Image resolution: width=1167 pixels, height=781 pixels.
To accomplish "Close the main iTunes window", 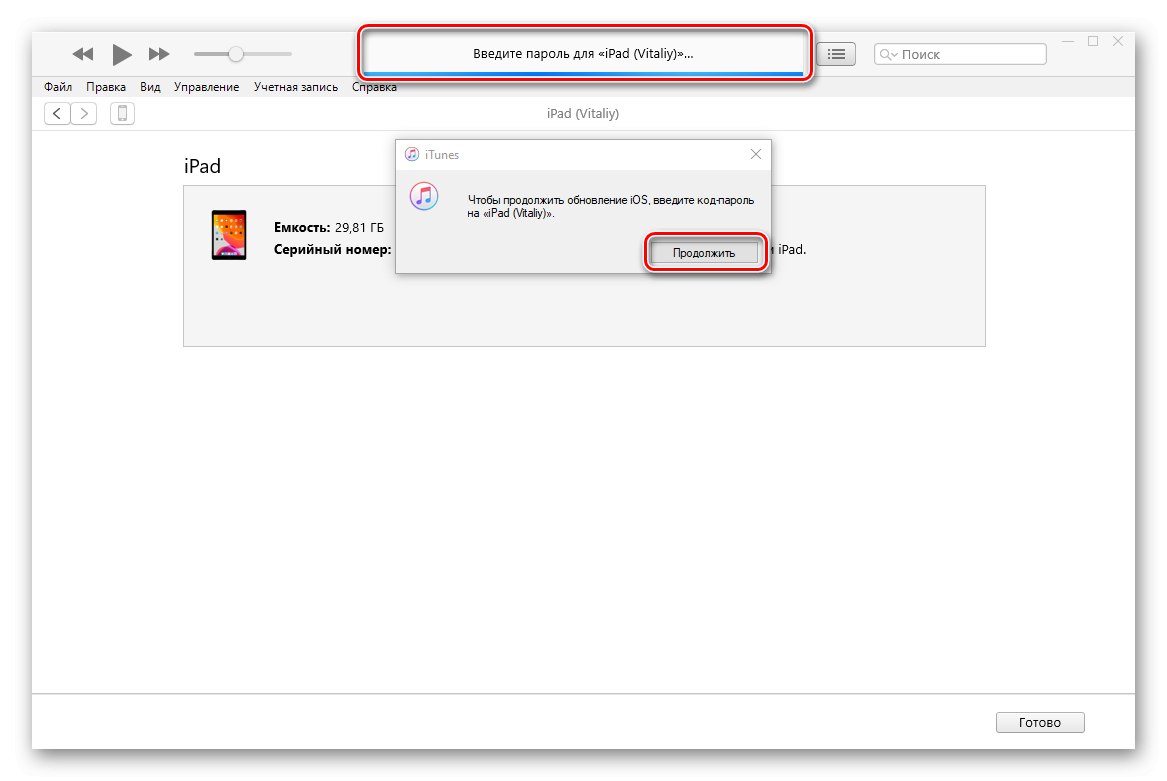I will click(1118, 42).
